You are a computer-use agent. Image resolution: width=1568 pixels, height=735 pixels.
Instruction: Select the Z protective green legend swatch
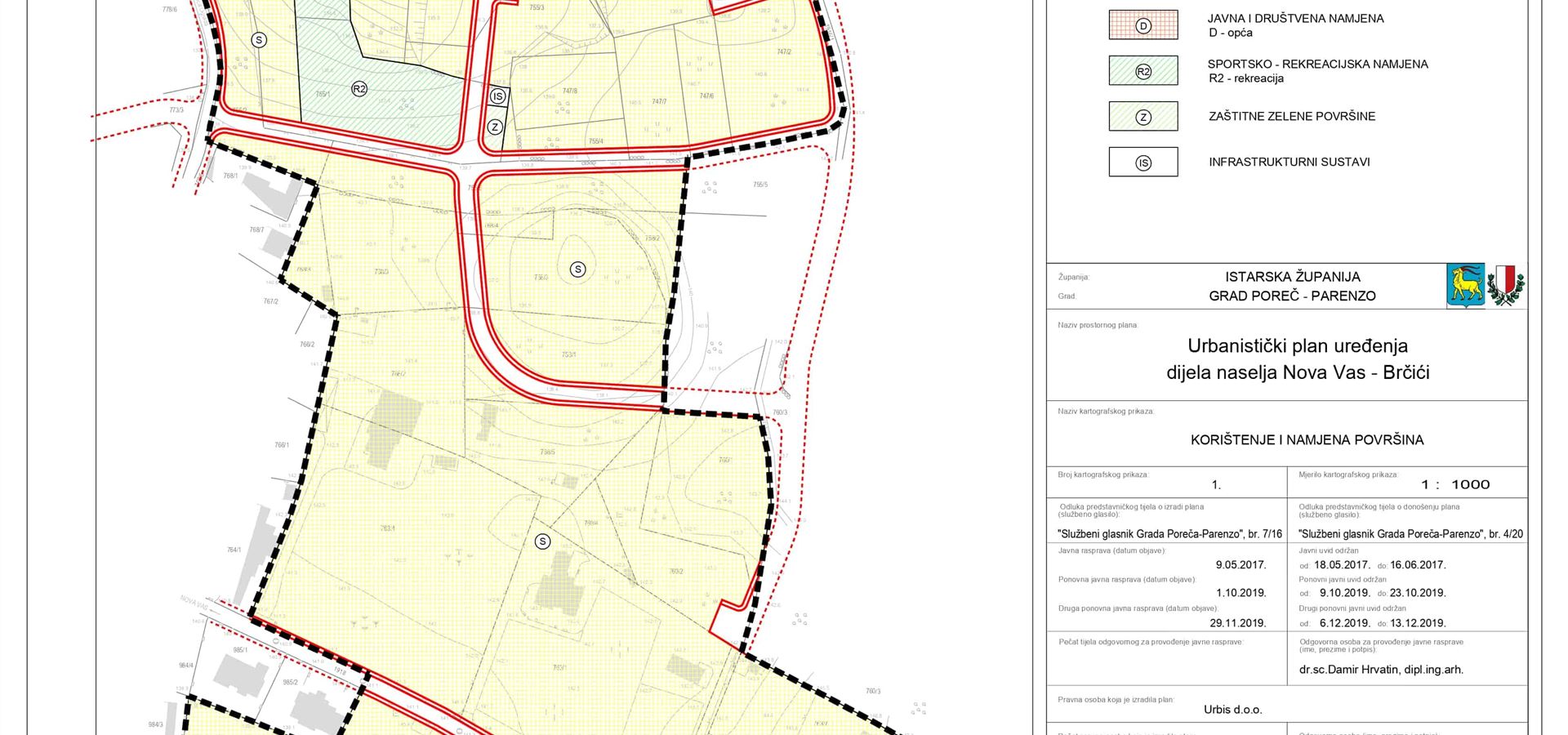1143,117
